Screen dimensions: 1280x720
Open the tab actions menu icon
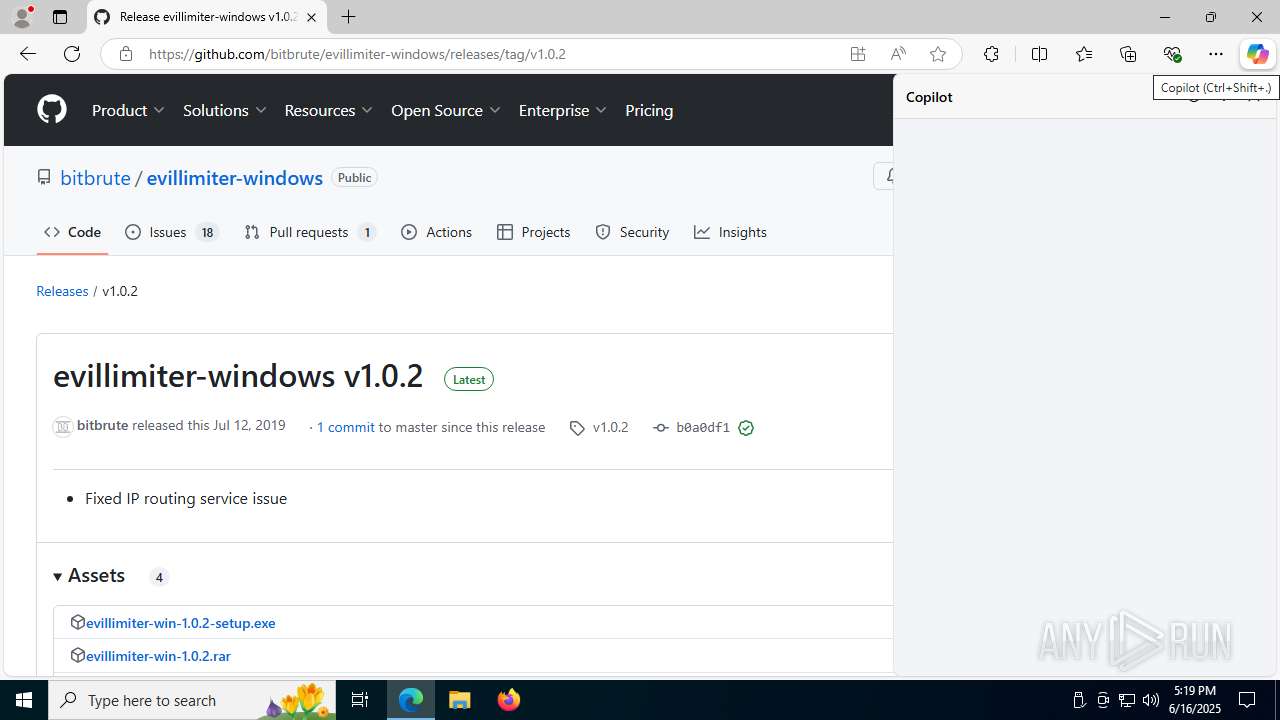pyautogui.click(x=60, y=17)
